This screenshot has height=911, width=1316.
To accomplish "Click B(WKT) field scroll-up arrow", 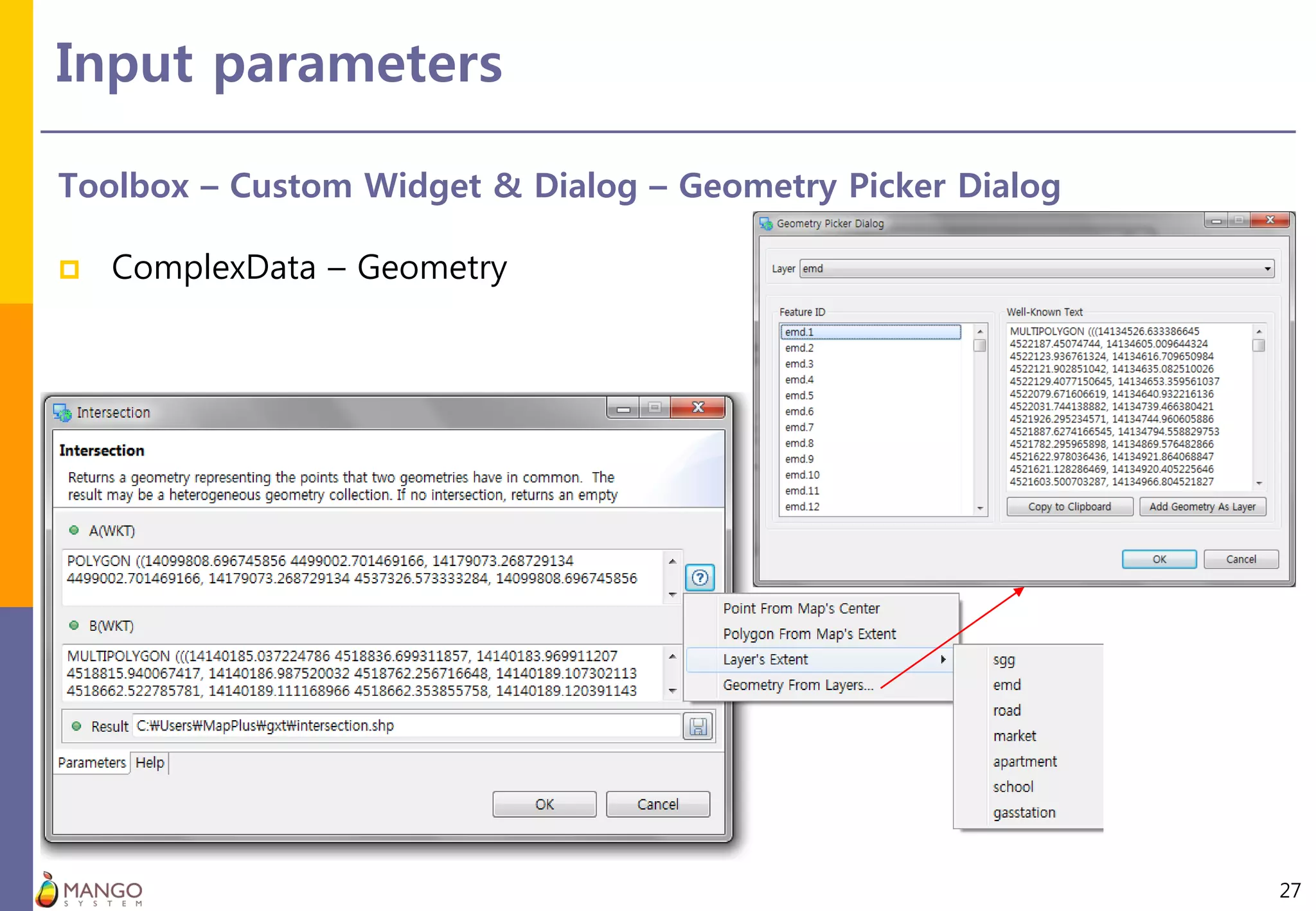I will pyautogui.click(x=672, y=657).
